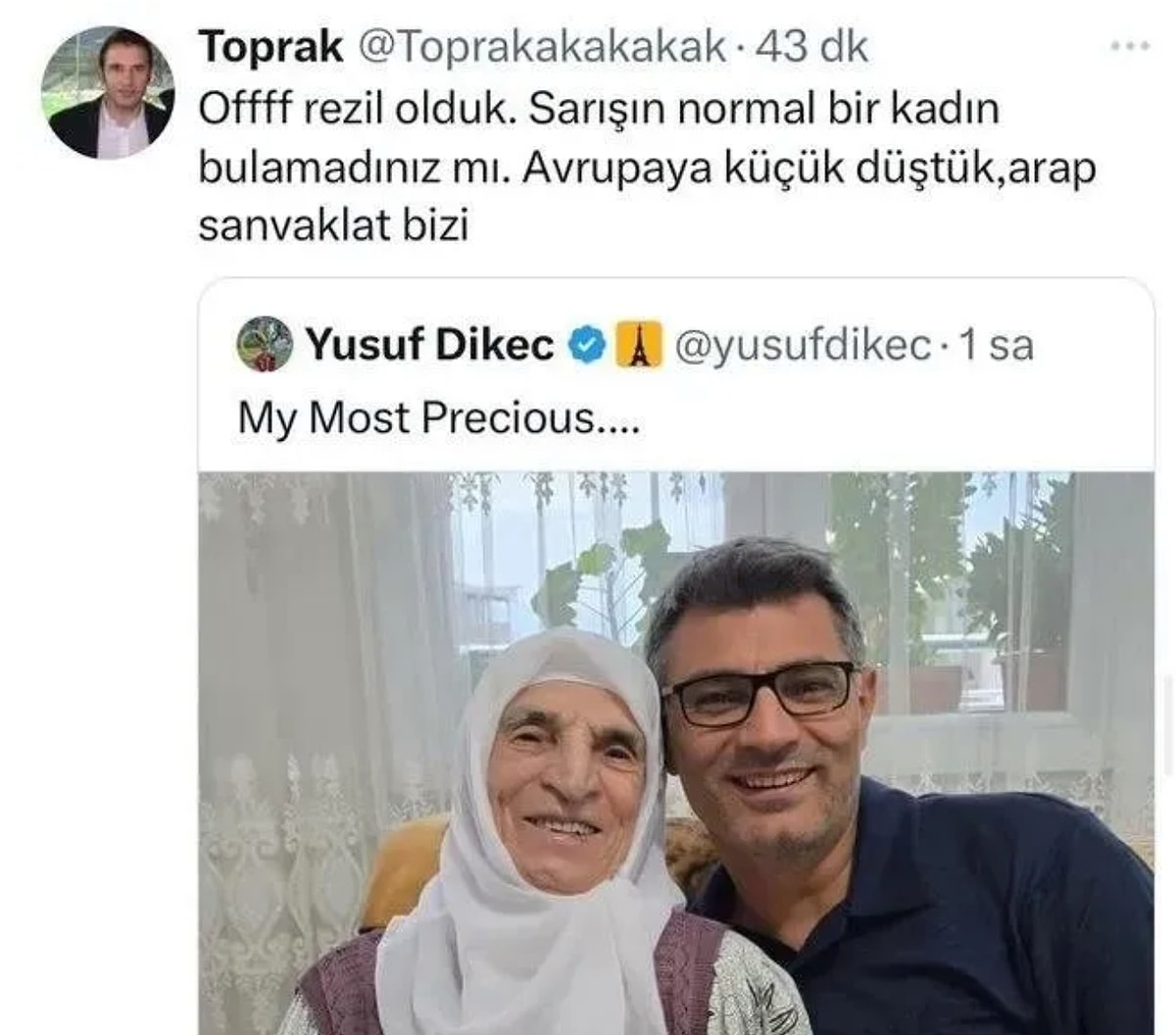Click the 'My Most Precious....' quoted text
This screenshot has height=1035, width=1176.
[439, 419]
